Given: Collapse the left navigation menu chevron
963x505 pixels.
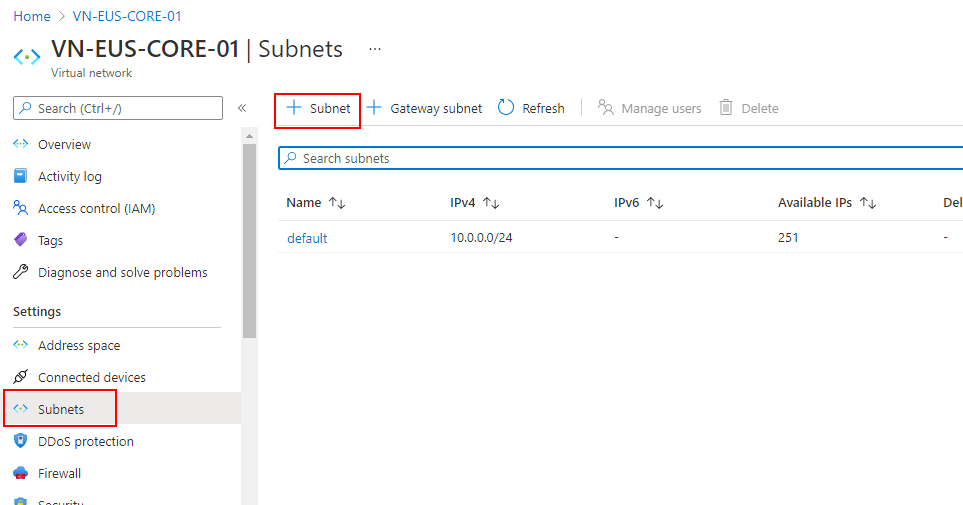Looking at the screenshot, I should pos(241,108).
